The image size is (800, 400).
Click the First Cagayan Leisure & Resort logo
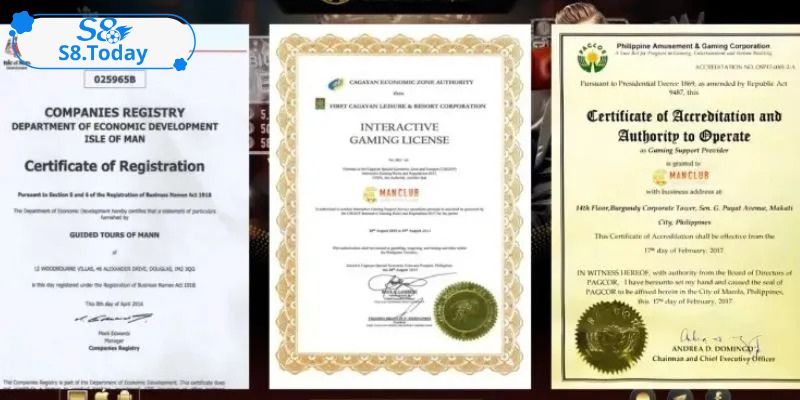312,102
